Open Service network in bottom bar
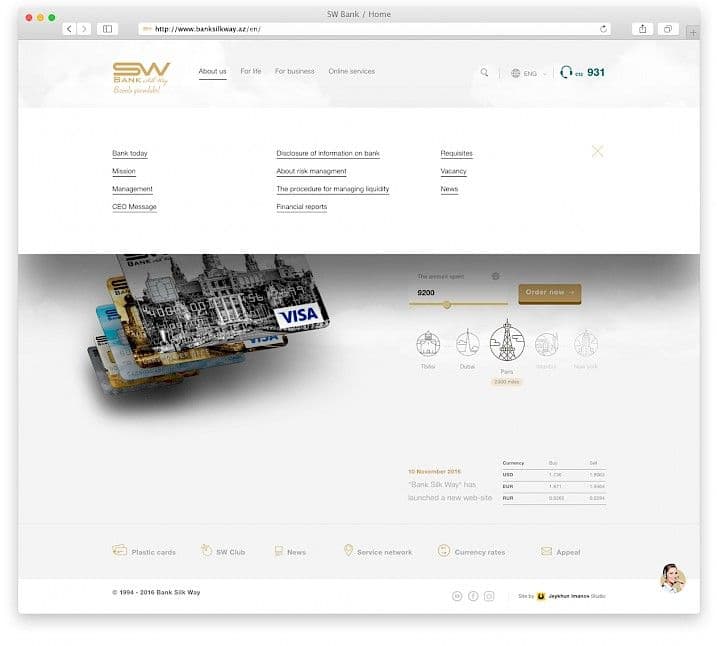 tap(378, 551)
